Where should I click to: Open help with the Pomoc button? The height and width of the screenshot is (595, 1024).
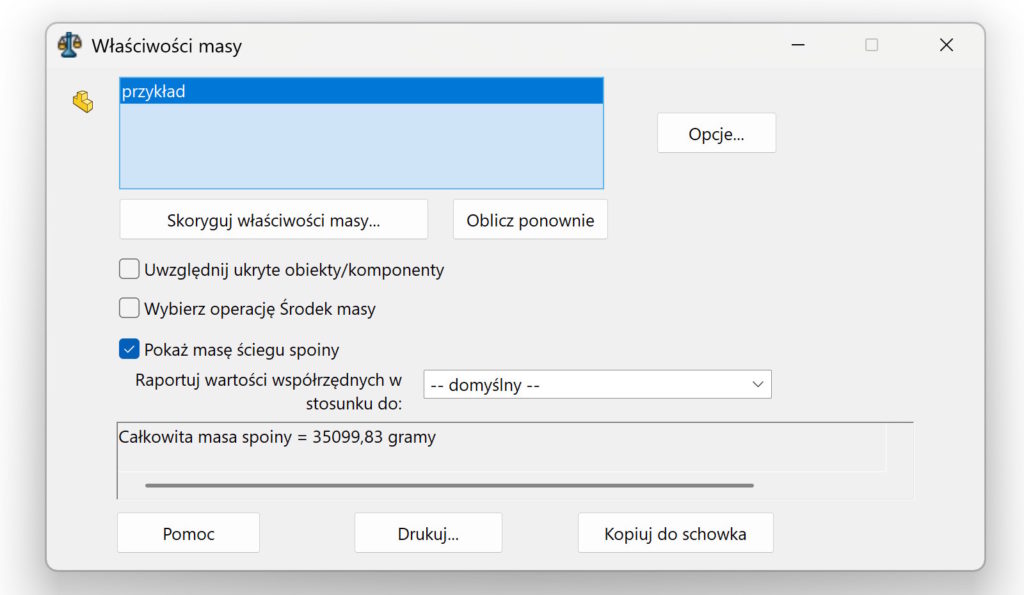click(188, 533)
